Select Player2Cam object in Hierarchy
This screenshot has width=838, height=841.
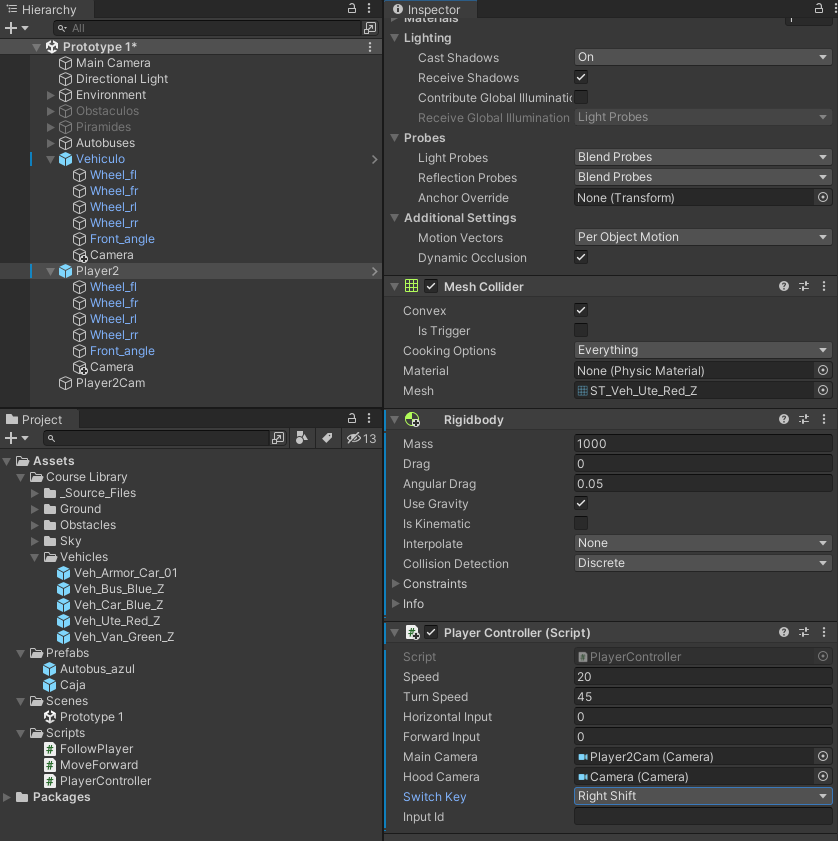[x=110, y=383]
